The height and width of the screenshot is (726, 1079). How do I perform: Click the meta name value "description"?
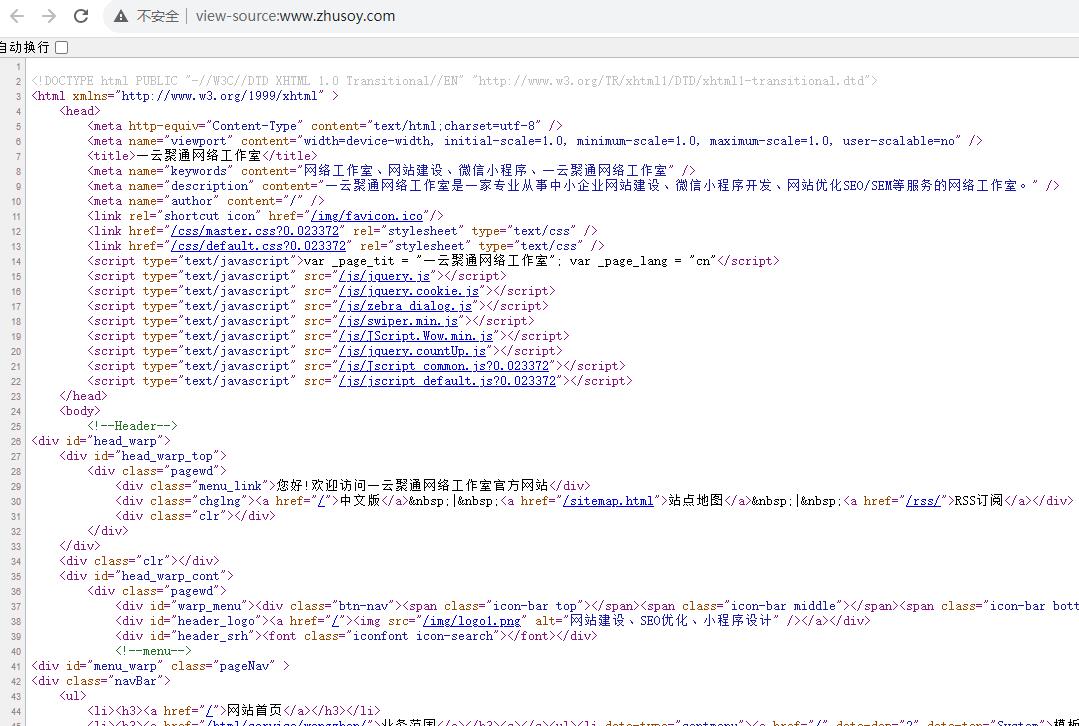pos(209,186)
